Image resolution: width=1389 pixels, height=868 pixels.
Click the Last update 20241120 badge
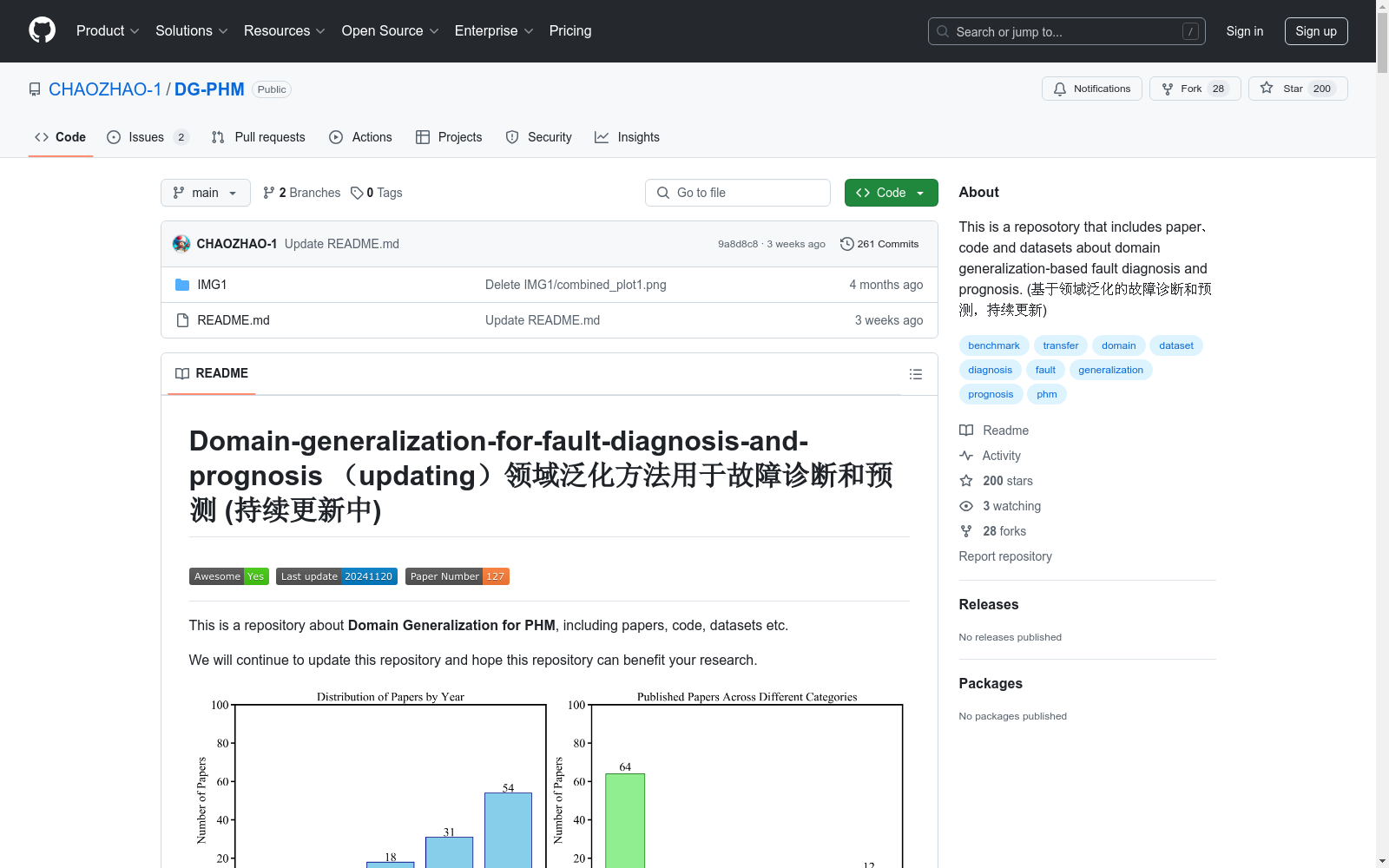337,576
